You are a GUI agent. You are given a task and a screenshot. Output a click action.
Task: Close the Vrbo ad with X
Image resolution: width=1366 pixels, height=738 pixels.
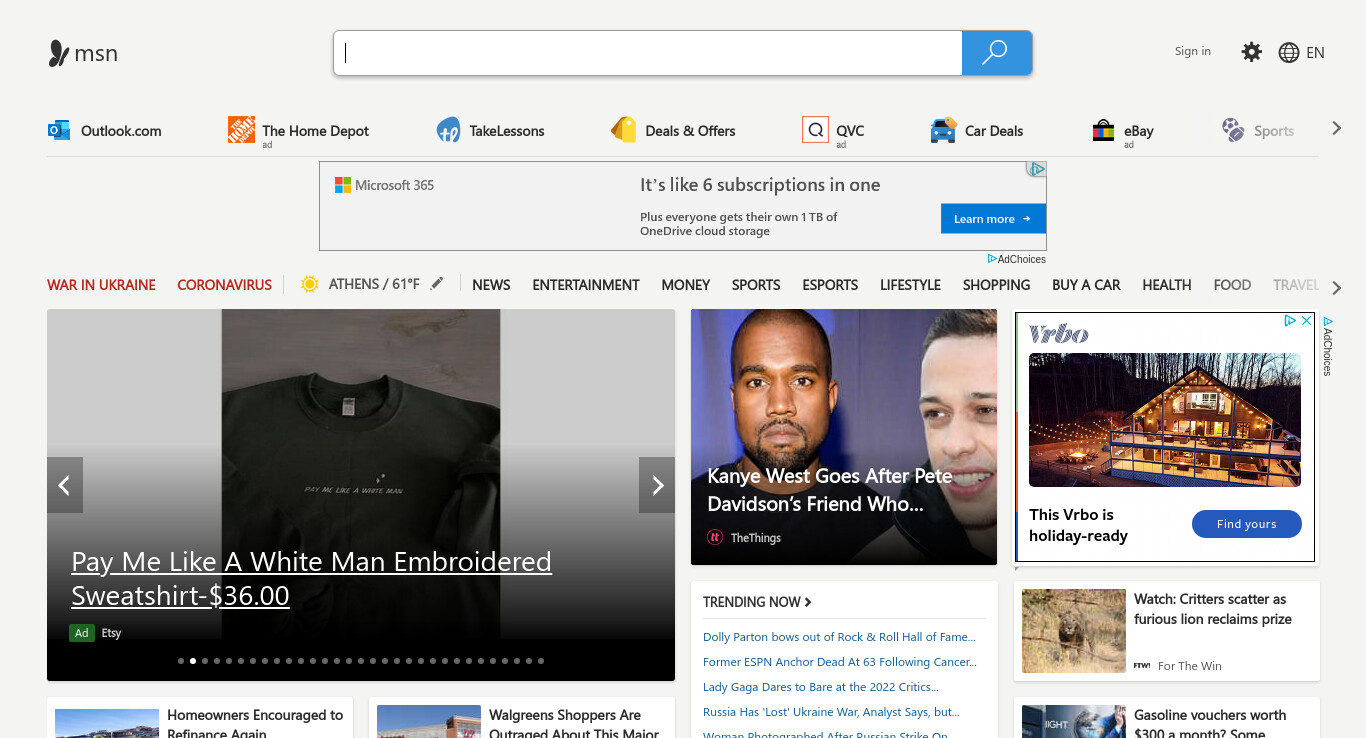(x=1306, y=321)
